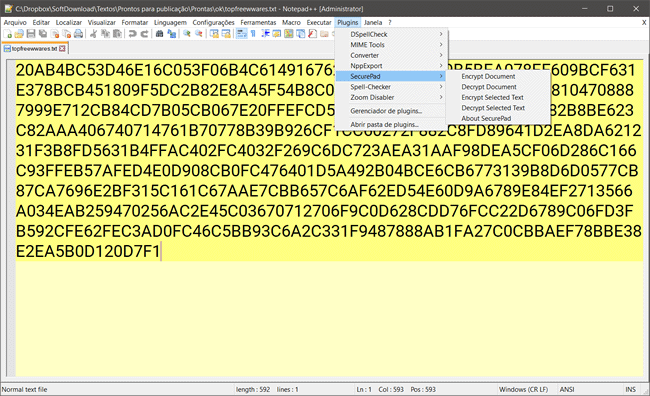Click the Replace toolbar icon
The width and height of the screenshot is (650, 396).
(171, 34)
